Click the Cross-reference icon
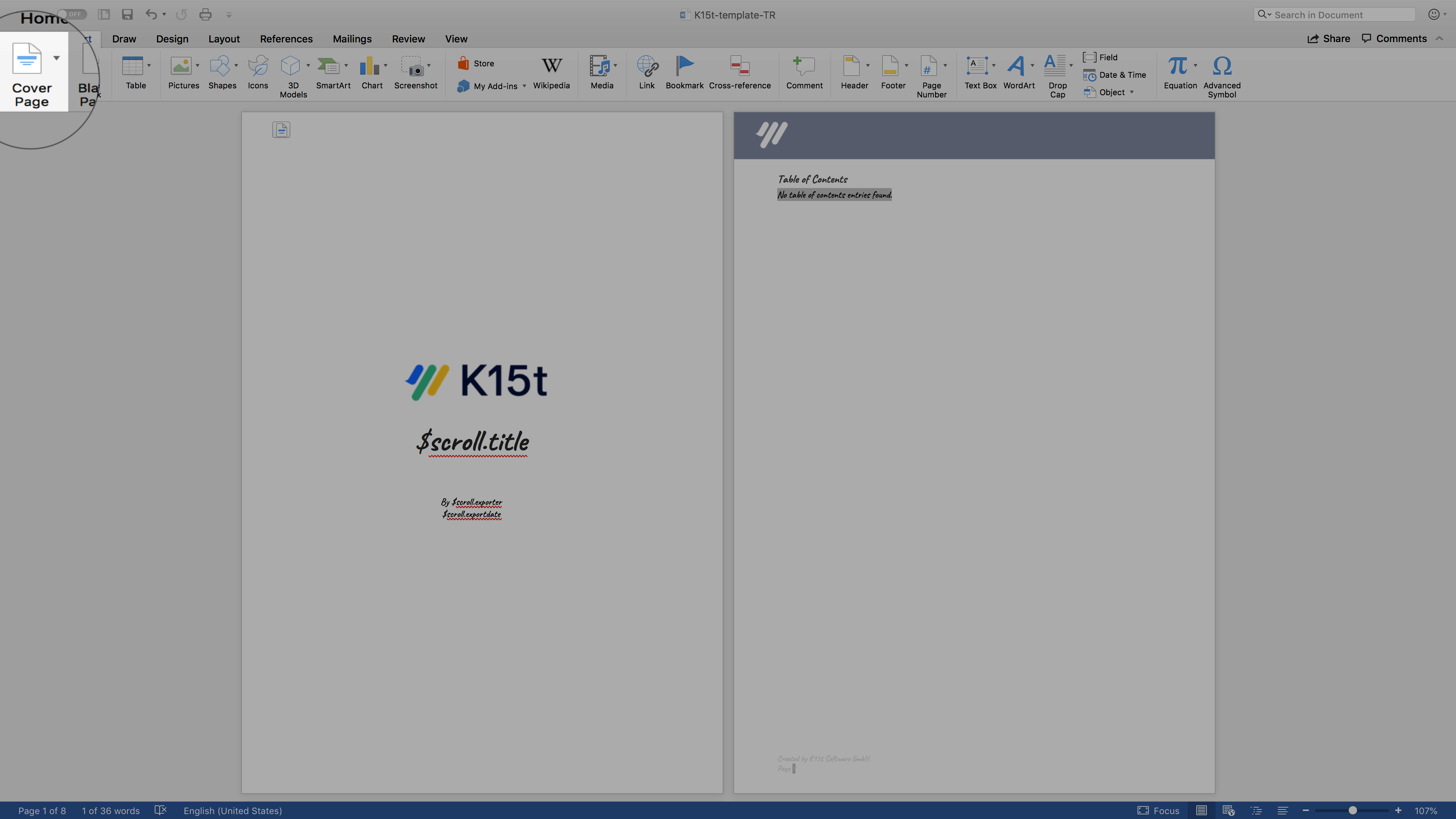The height and width of the screenshot is (819, 1456). (x=739, y=66)
